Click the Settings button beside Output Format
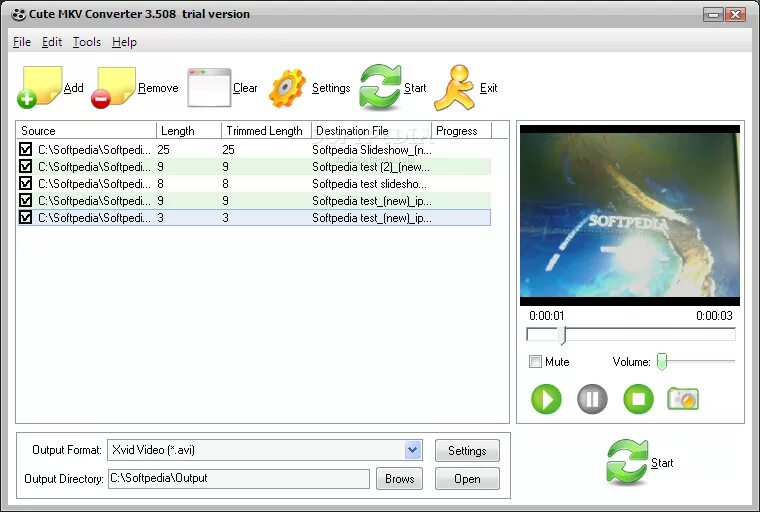760x512 pixels. click(467, 451)
